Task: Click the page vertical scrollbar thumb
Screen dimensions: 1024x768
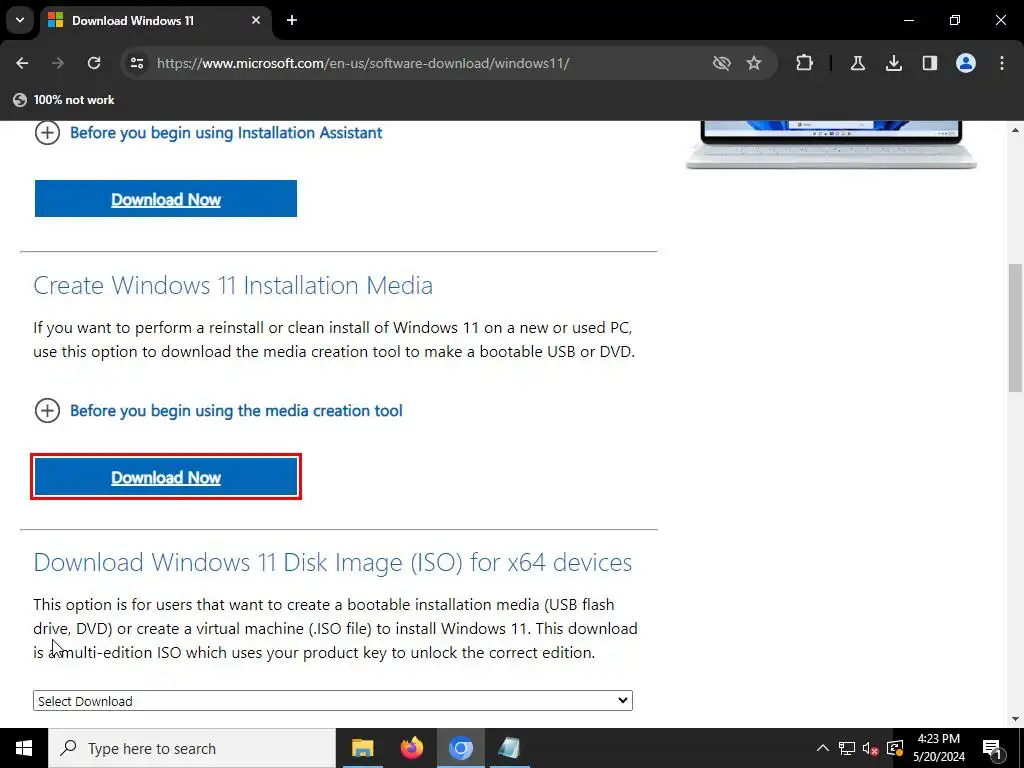Action: (x=1016, y=327)
